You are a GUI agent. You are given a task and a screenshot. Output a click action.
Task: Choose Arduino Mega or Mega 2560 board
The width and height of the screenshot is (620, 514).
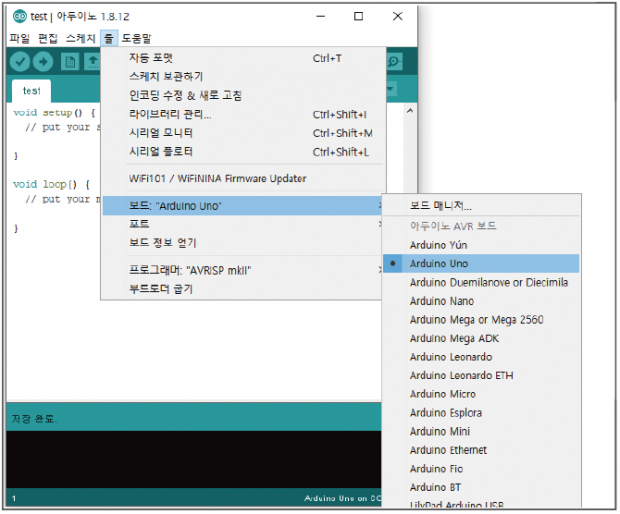[476, 320]
